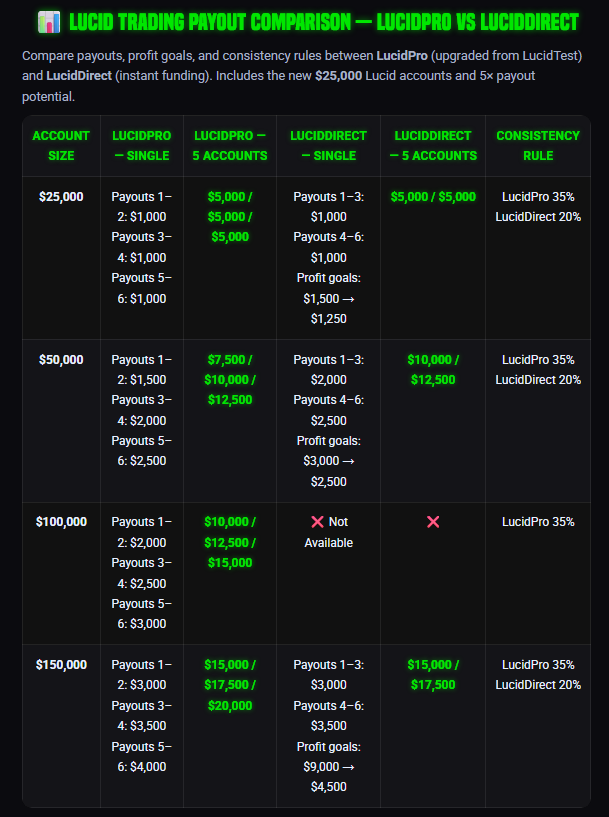Click the page title Lucid Trading Payout Comparison
This screenshot has height=817, width=609.
[324, 22]
